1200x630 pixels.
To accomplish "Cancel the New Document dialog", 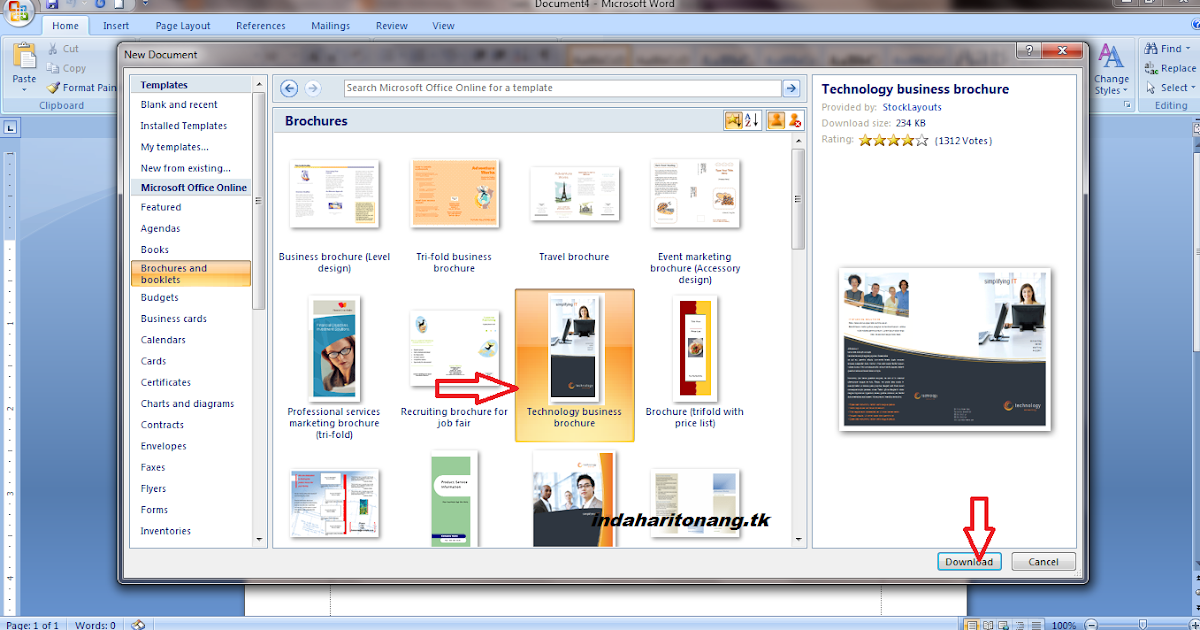I will tap(1043, 561).
